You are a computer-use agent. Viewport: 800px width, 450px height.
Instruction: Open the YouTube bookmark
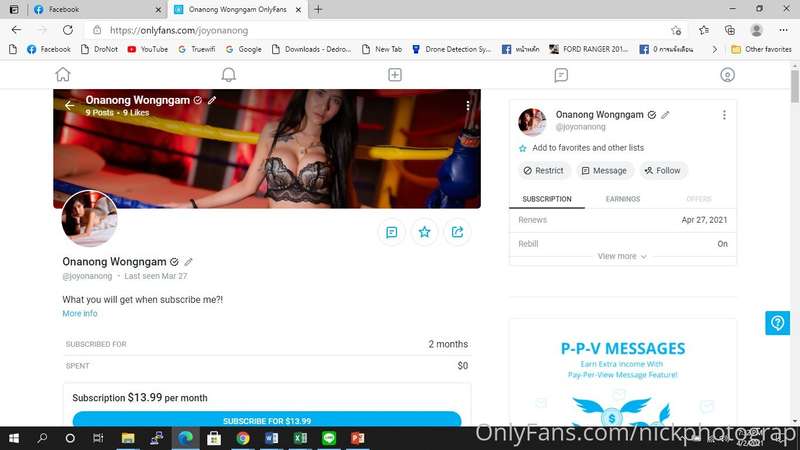147,49
